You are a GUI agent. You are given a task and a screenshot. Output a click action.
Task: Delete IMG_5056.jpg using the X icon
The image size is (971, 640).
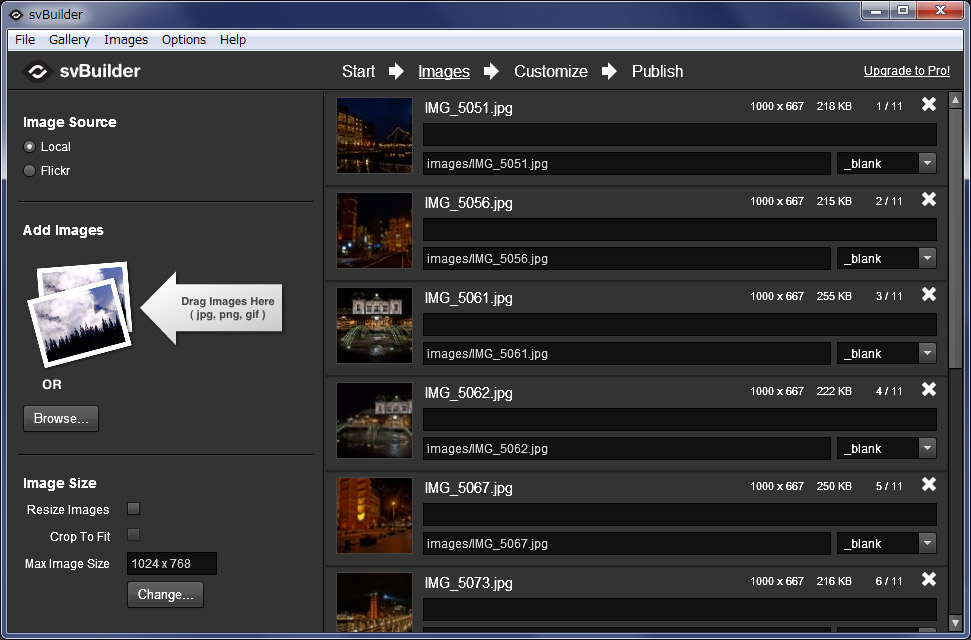click(x=928, y=200)
